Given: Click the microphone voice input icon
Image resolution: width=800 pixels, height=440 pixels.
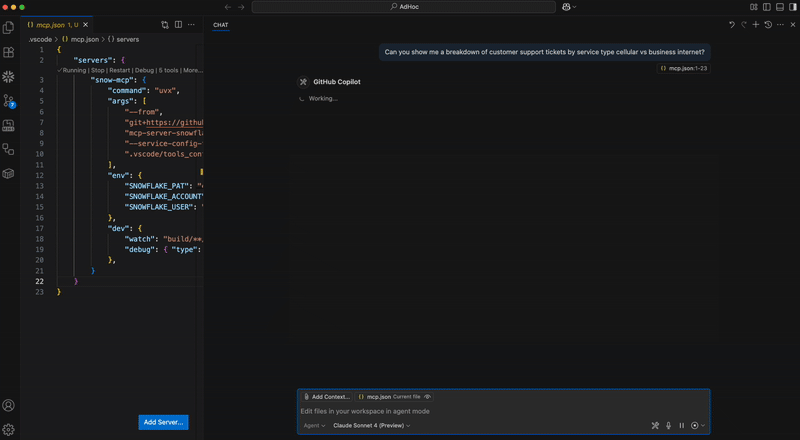Looking at the screenshot, I should (668, 425).
